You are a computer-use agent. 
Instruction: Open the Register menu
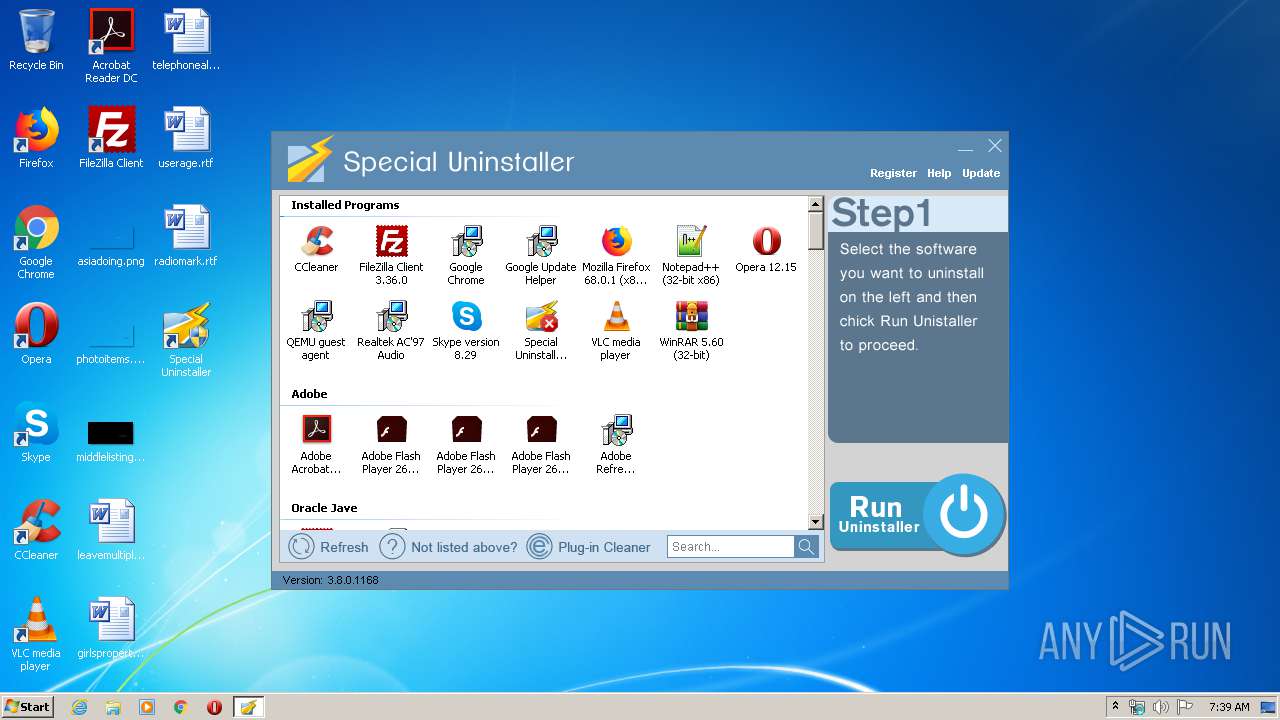893,173
